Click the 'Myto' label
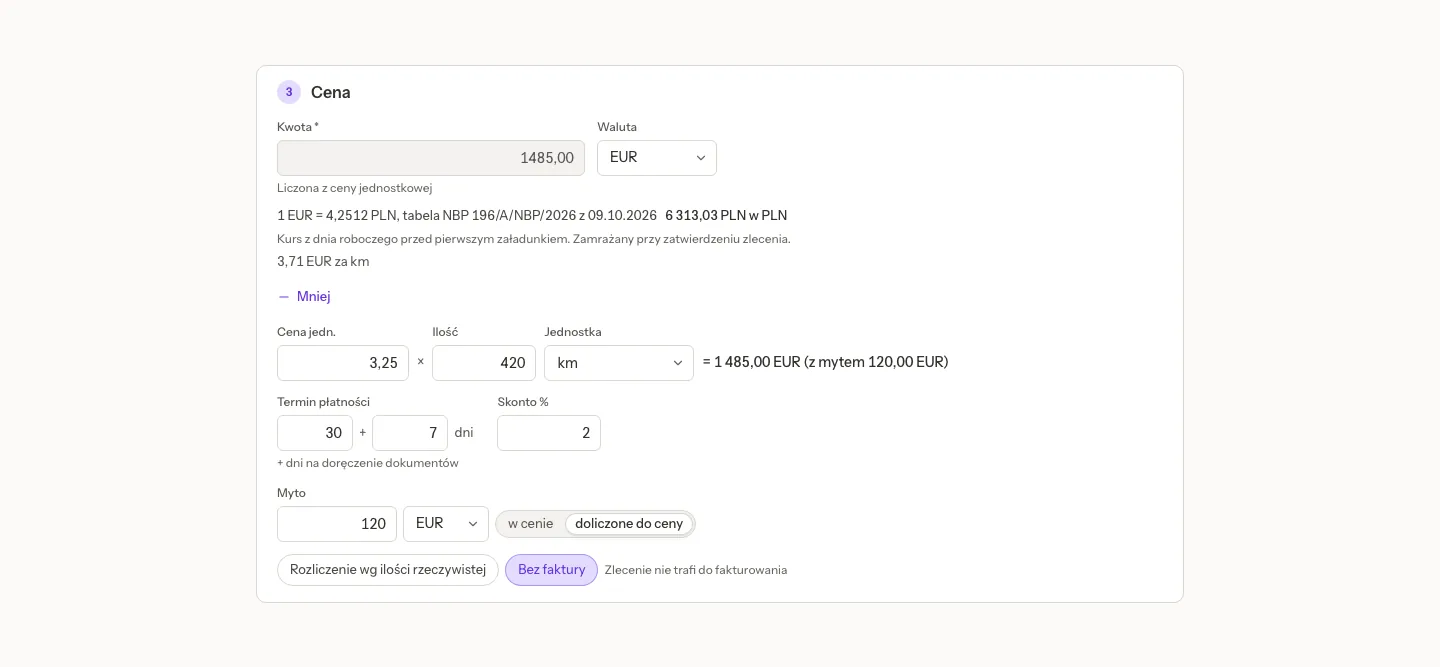This screenshot has height=667, width=1440. [291, 493]
